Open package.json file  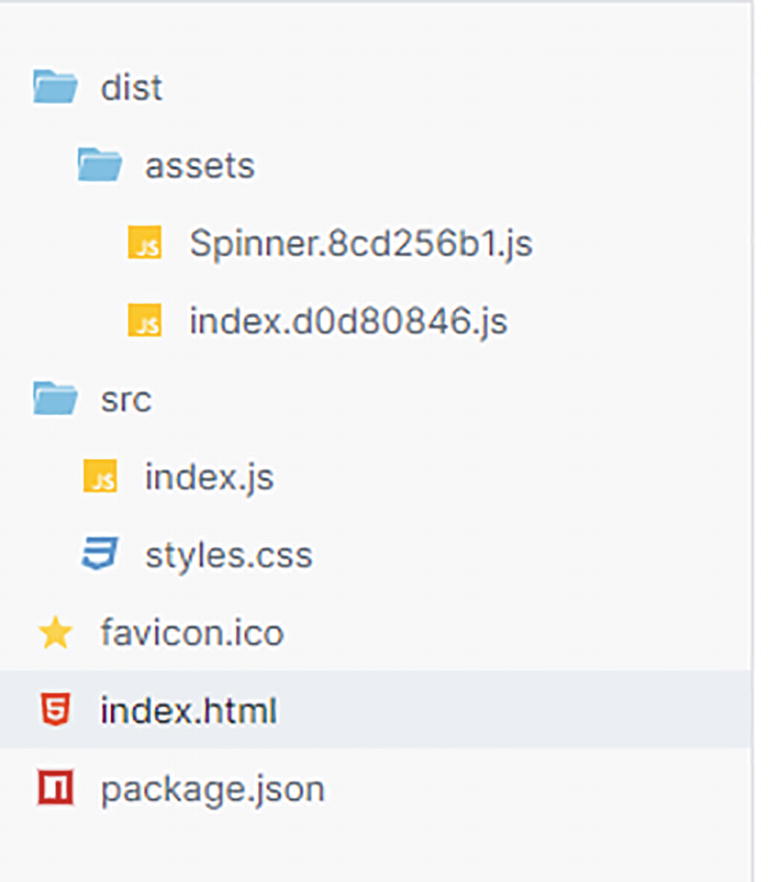(x=212, y=789)
